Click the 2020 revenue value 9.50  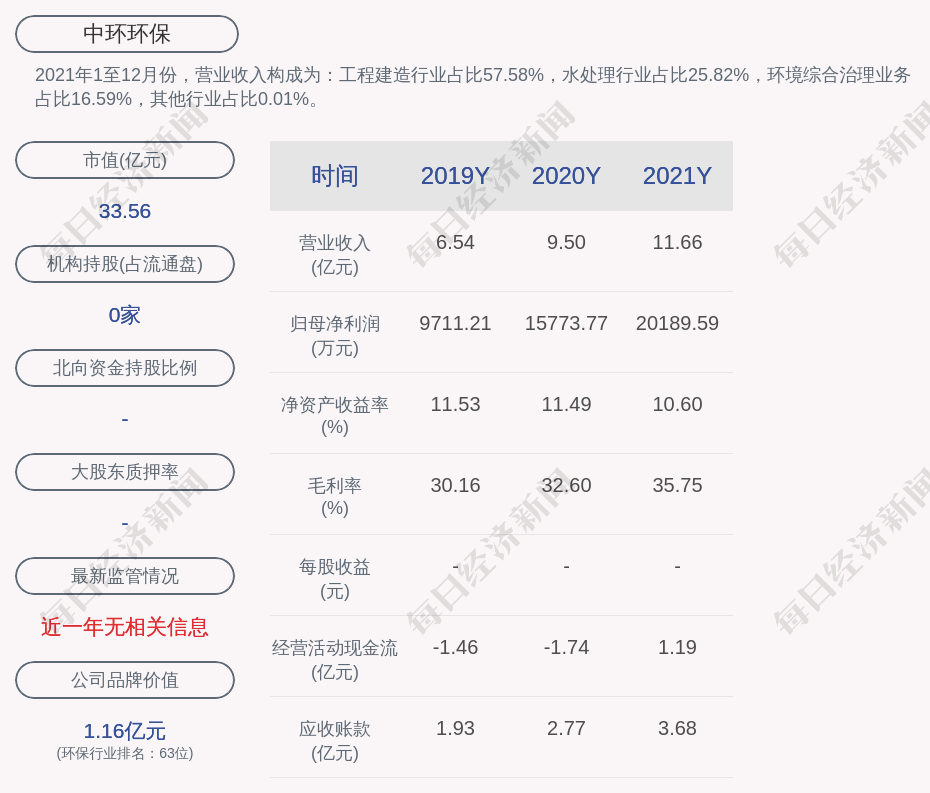566,242
